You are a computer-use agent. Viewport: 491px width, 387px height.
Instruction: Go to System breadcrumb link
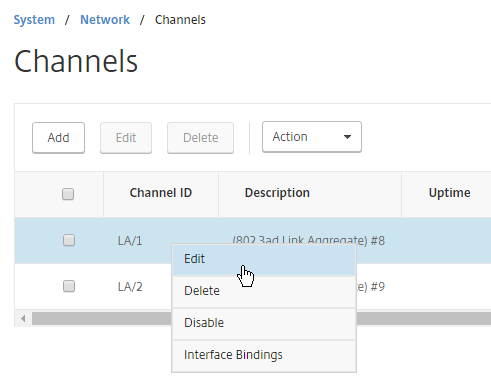[34, 20]
